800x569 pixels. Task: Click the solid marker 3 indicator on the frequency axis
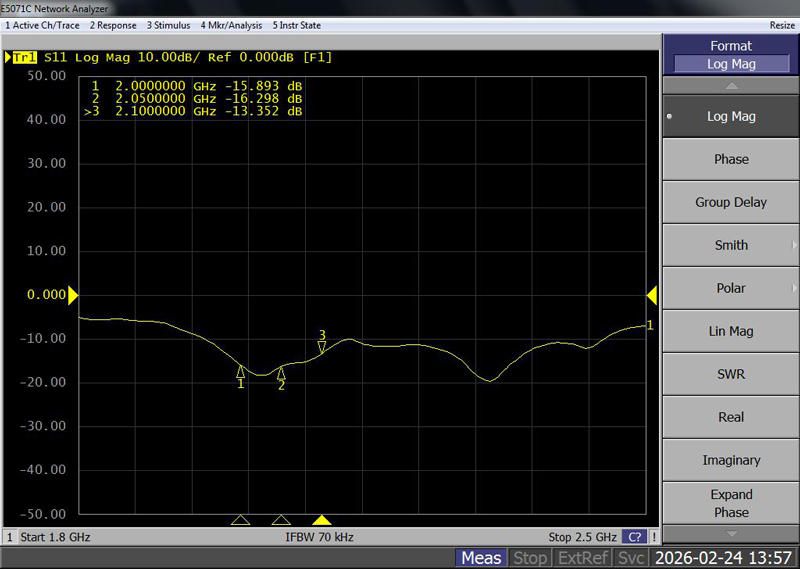322,520
